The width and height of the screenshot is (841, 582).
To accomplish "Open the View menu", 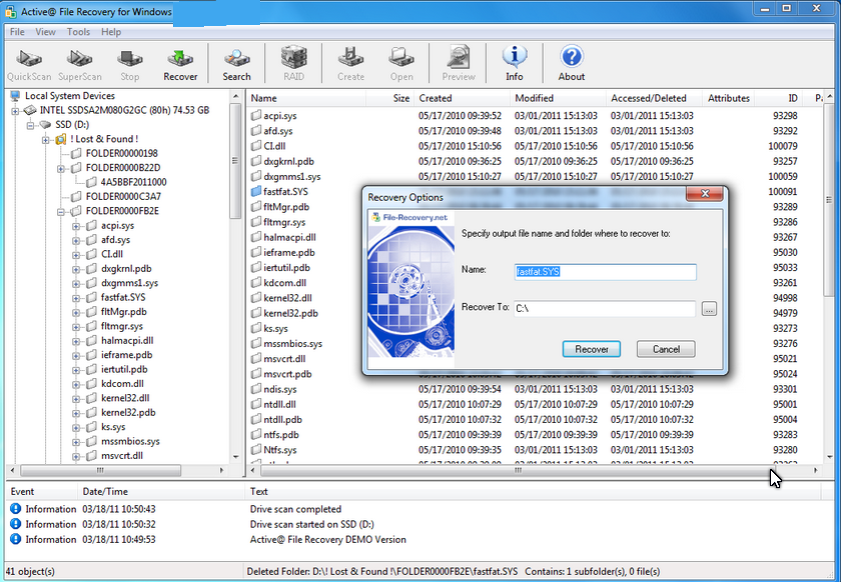I will point(46,32).
